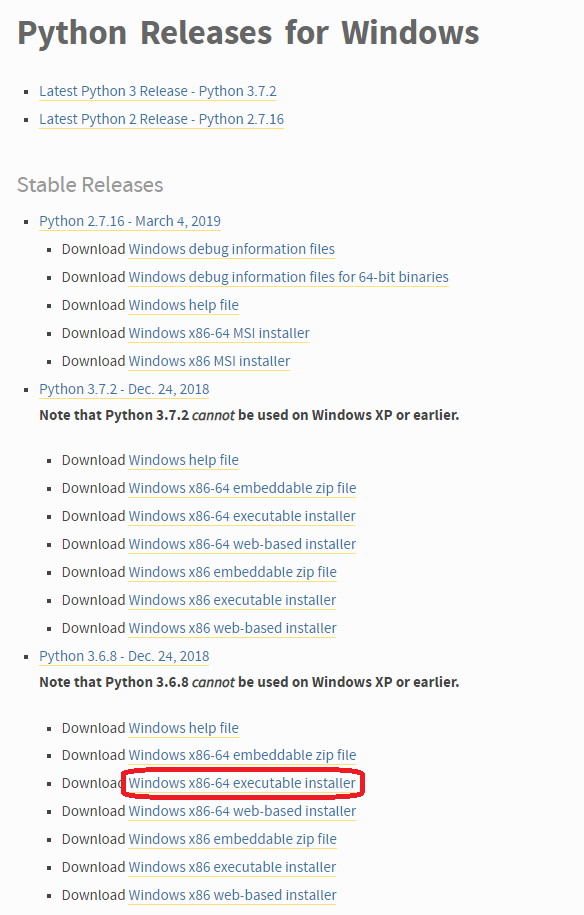This screenshot has width=584, height=915.
Task: Select Python 3.7.2 x86-64 web-based installer
Action: tap(242, 544)
